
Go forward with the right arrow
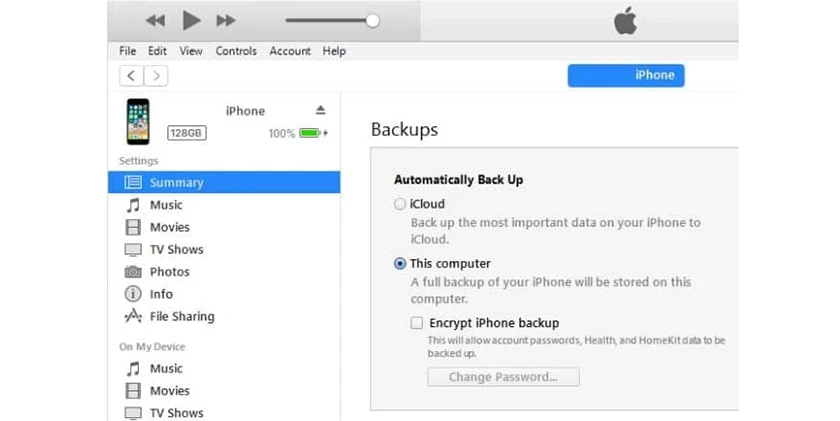coord(156,76)
